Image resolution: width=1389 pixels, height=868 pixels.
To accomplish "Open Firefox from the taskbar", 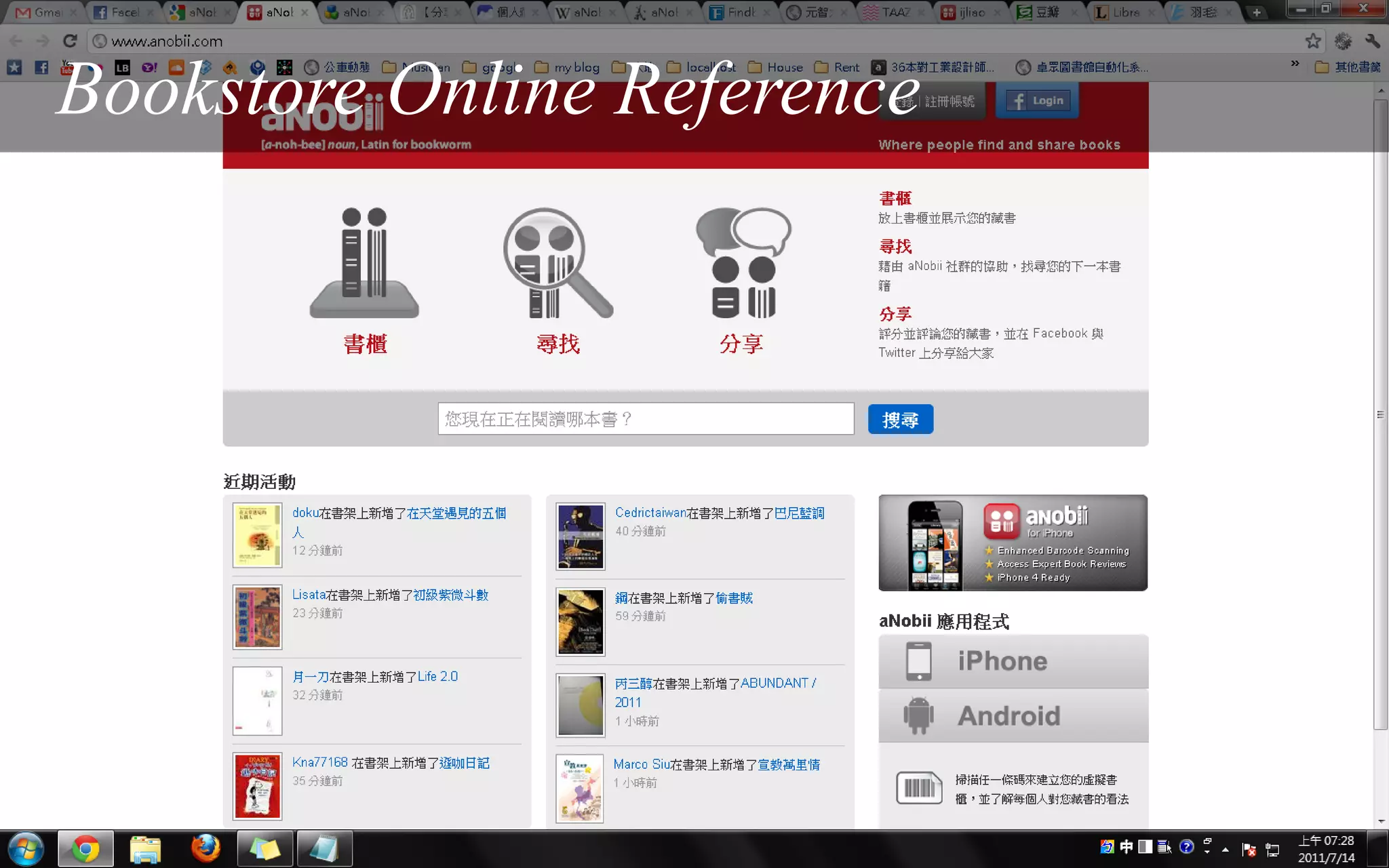I will [x=205, y=849].
